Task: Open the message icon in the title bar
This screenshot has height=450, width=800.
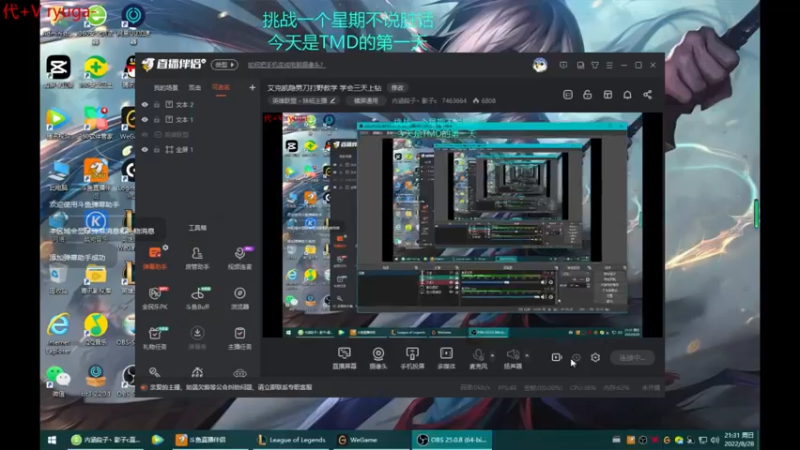Action: pyautogui.click(x=563, y=65)
